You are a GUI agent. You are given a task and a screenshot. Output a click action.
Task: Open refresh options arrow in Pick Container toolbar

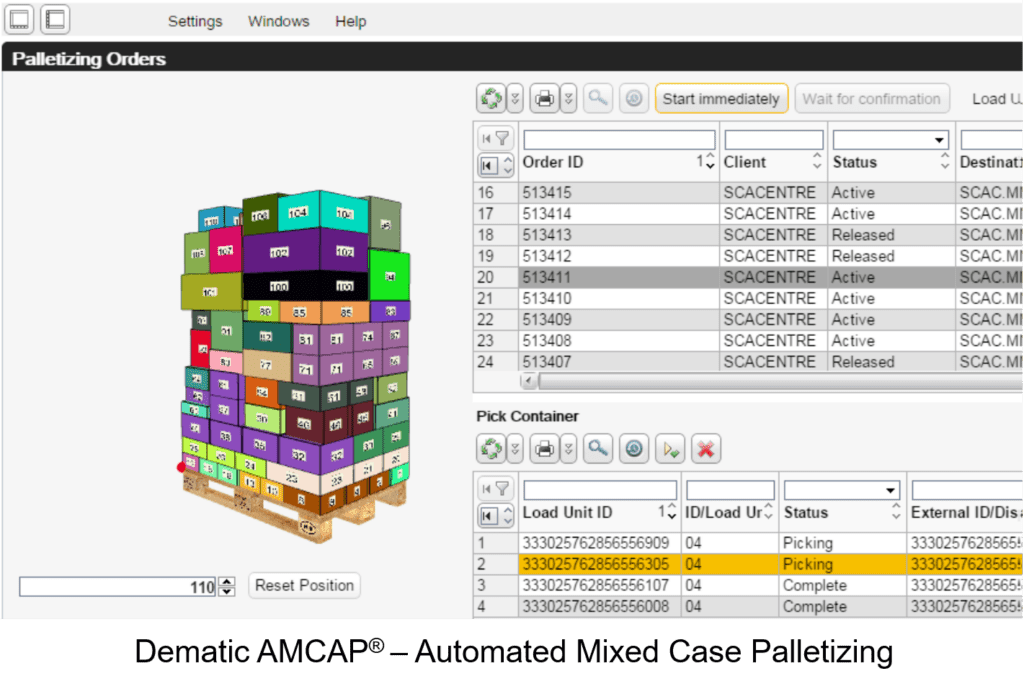click(515, 449)
